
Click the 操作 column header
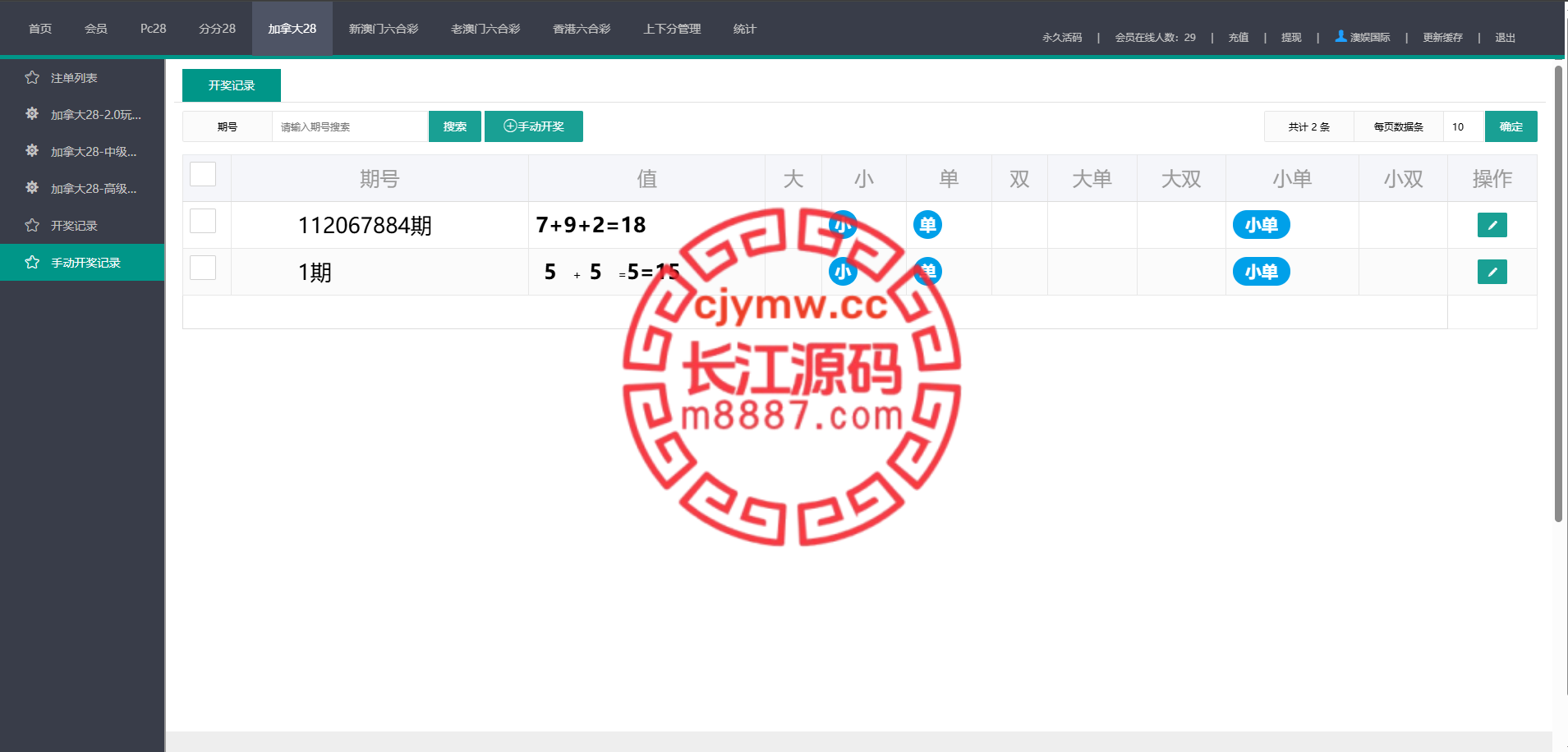click(1492, 178)
